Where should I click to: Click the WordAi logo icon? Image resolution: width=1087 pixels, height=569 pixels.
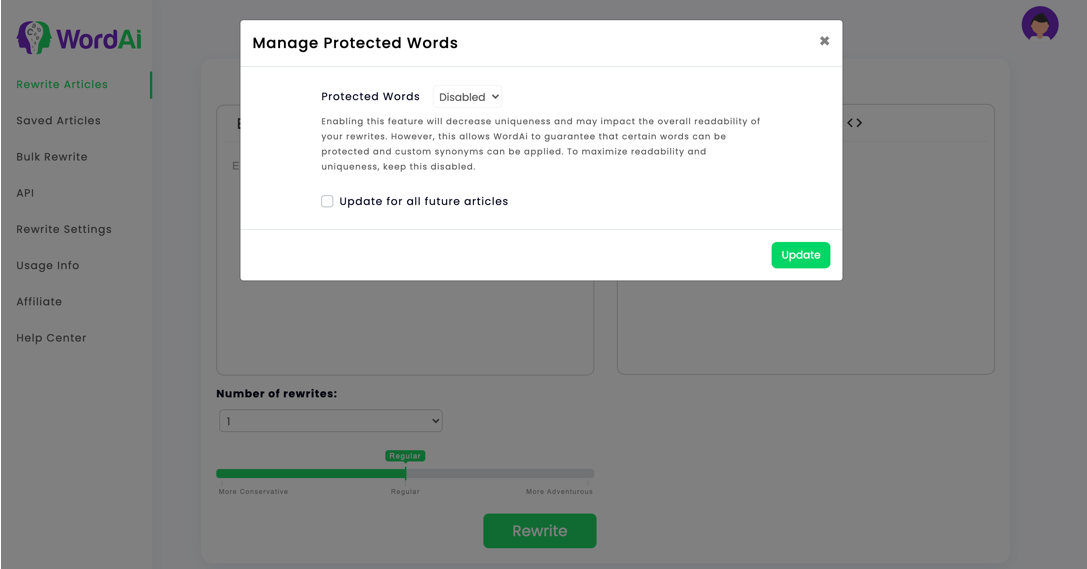(34, 37)
